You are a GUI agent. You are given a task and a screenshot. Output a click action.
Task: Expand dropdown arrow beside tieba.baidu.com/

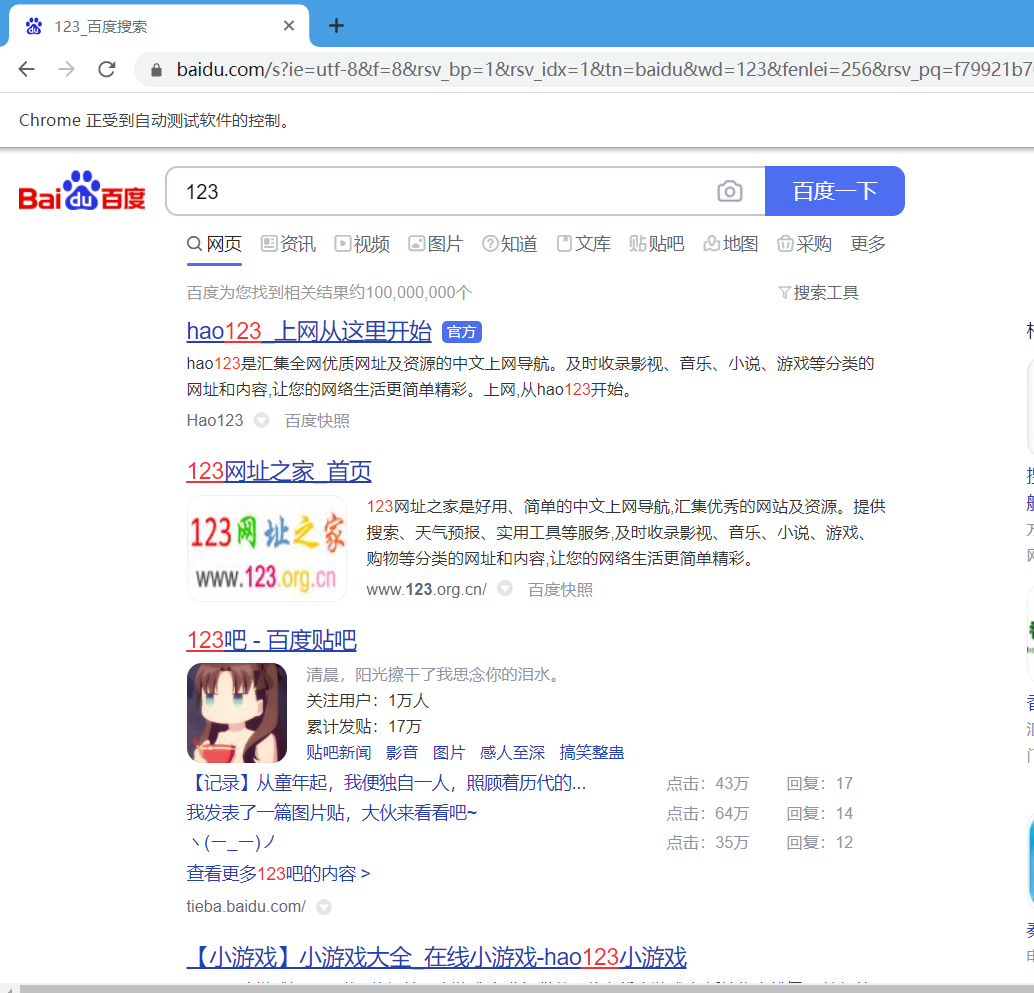click(324, 907)
